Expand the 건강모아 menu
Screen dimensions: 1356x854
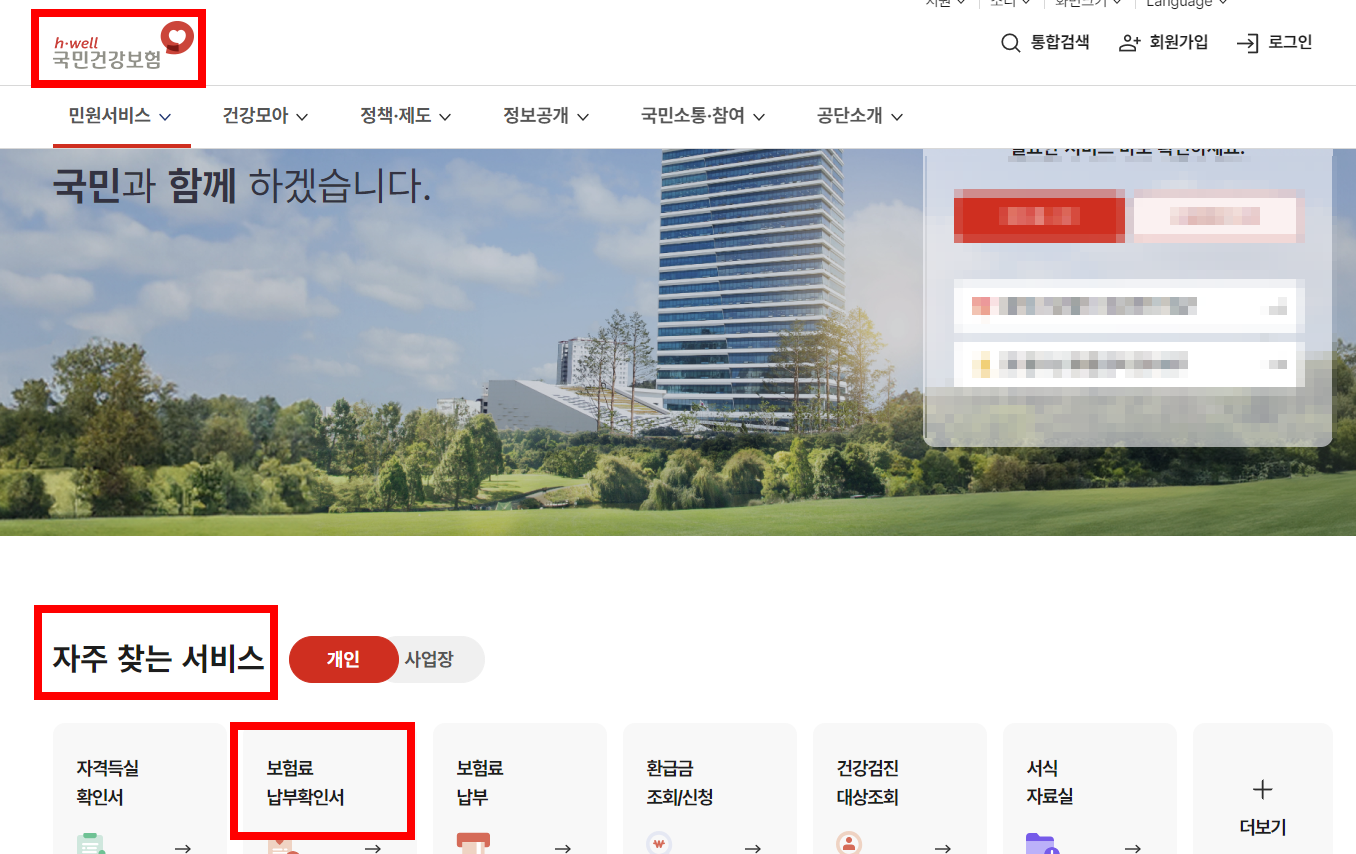coord(265,116)
